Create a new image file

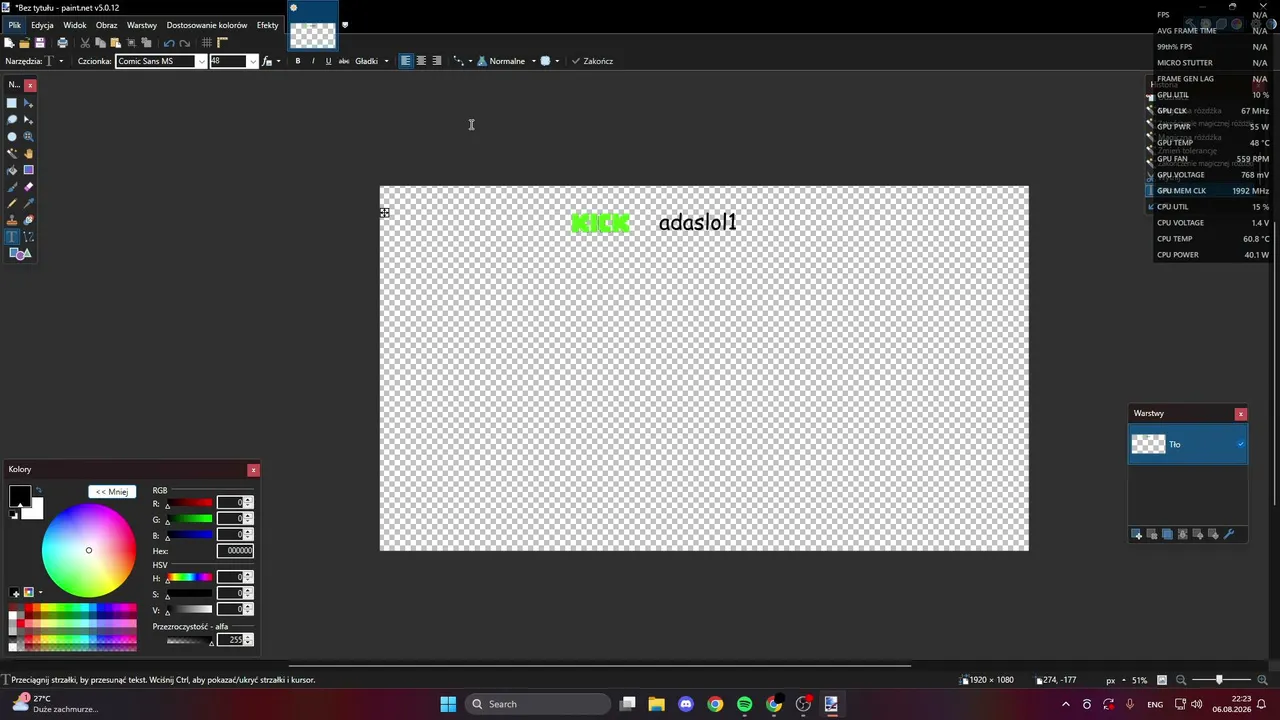[x=9, y=43]
